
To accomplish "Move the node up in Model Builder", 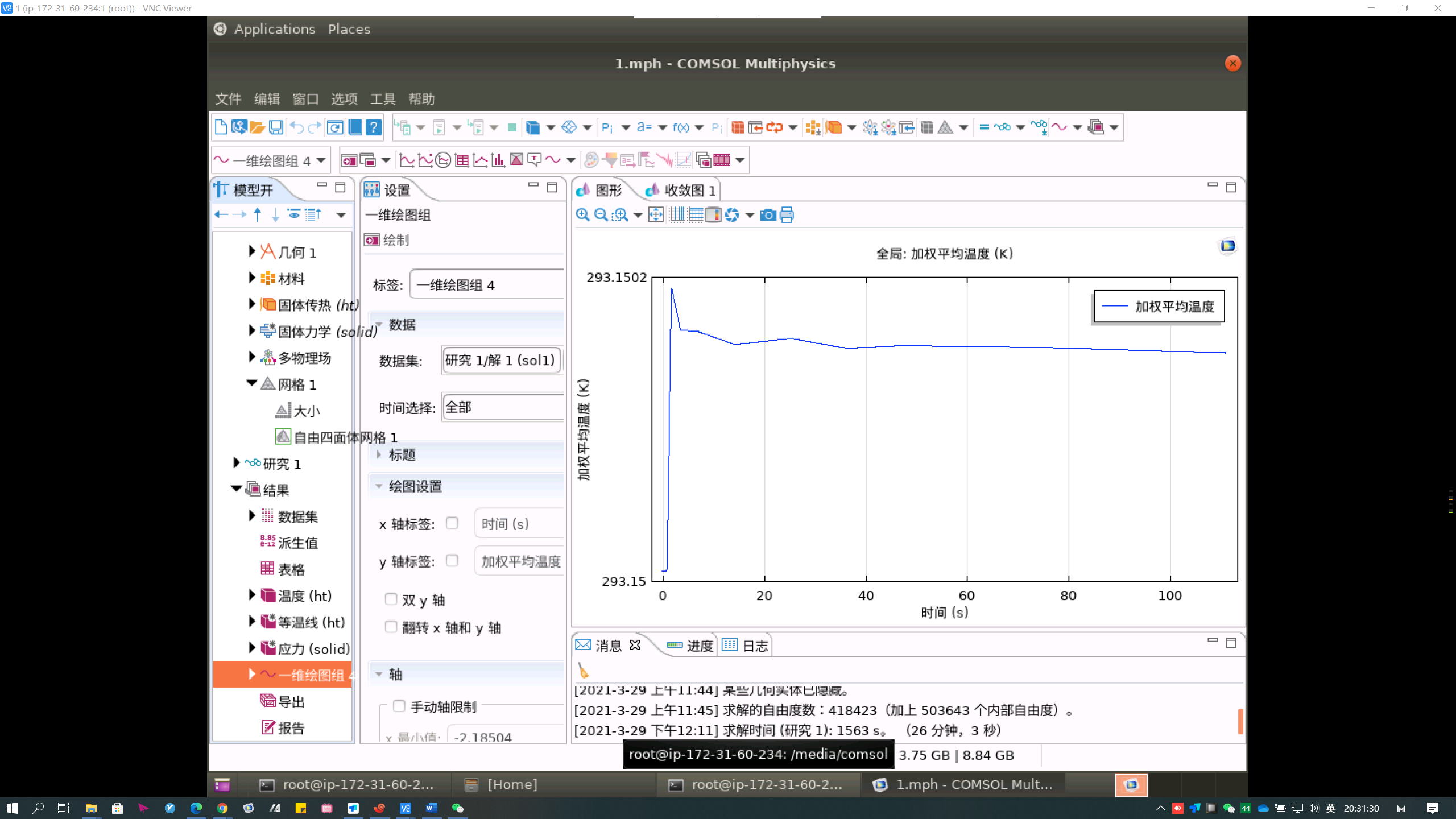I will (x=258, y=214).
